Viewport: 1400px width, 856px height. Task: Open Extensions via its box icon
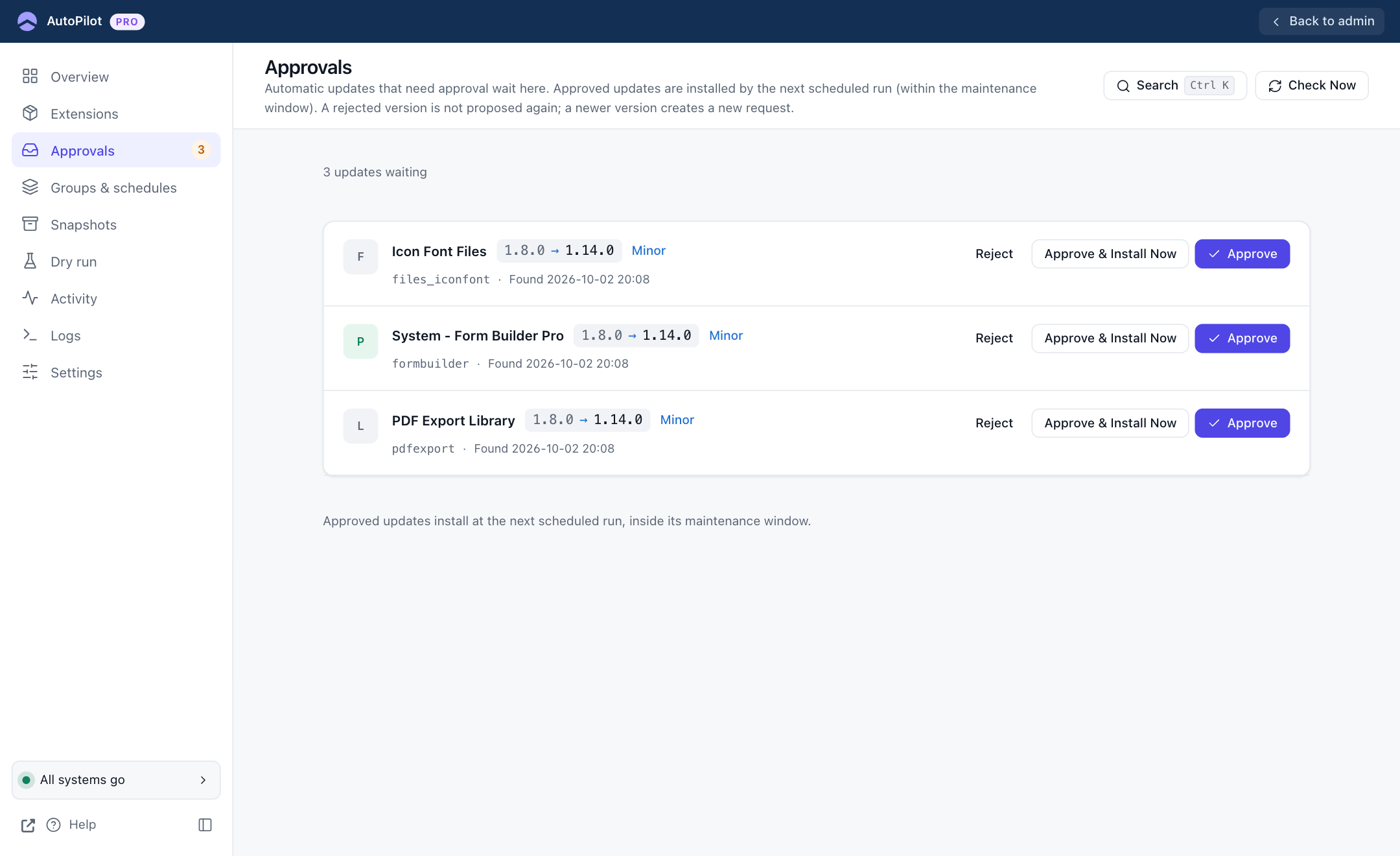point(30,113)
